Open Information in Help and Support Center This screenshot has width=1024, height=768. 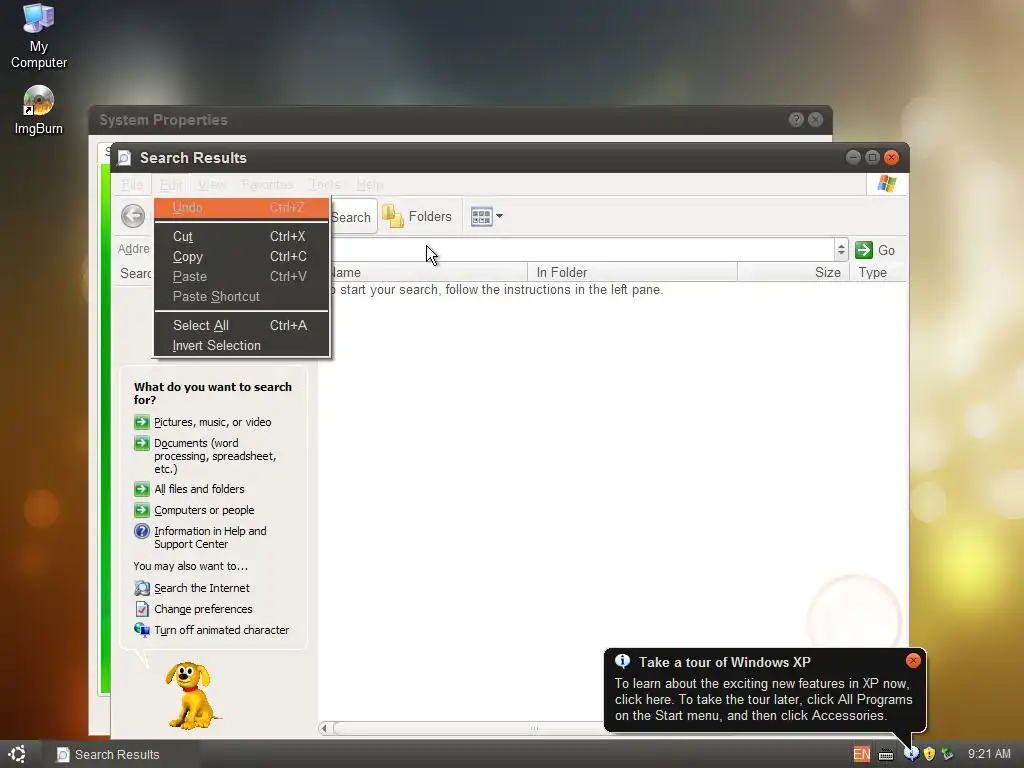[210, 537]
